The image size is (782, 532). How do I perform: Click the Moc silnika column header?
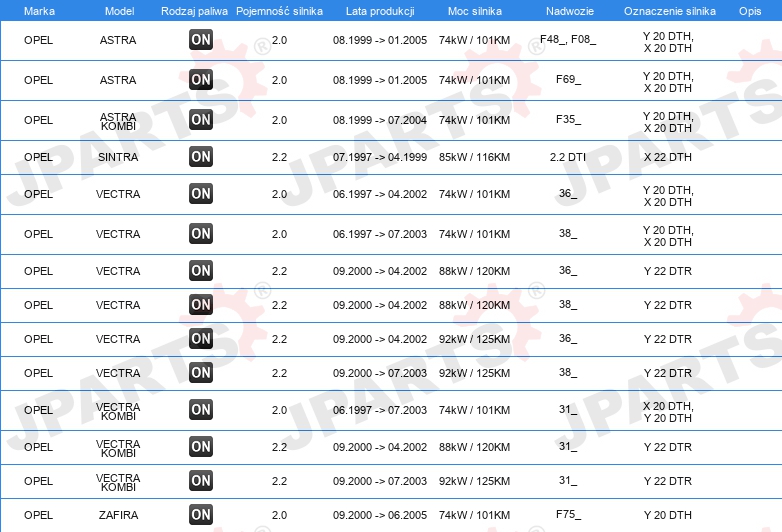click(x=475, y=11)
